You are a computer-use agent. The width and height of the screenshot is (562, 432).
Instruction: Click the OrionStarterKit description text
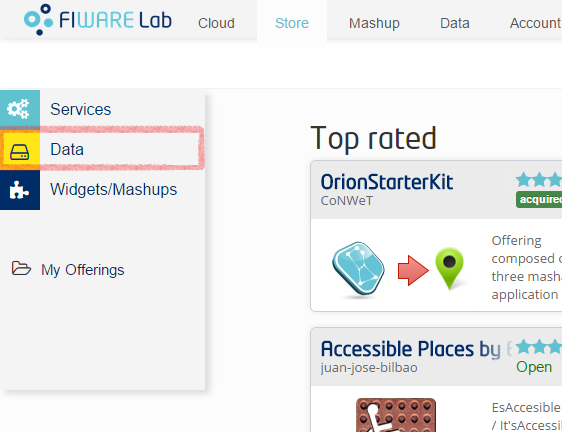pyautogui.click(x=527, y=267)
